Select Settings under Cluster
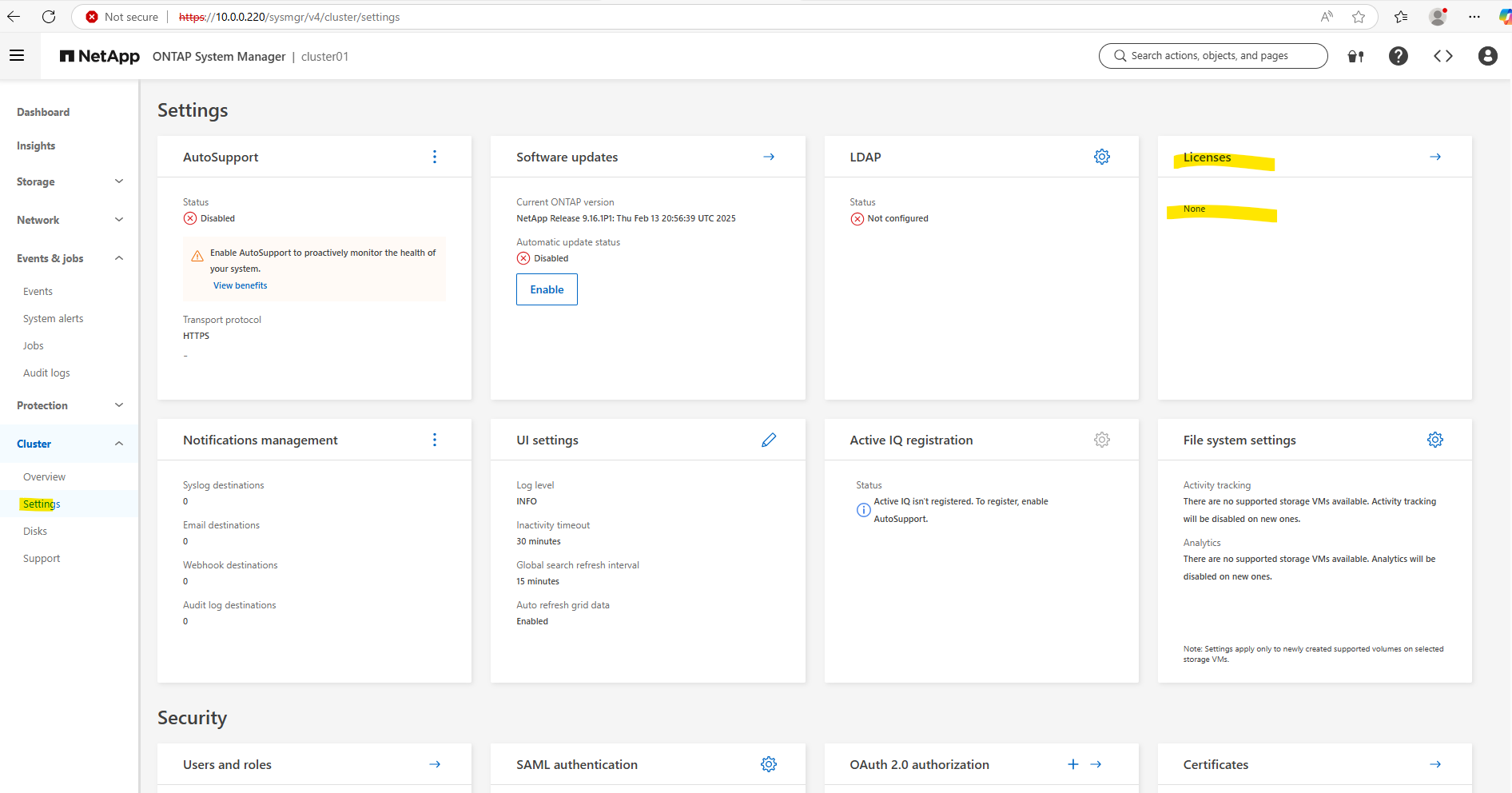 click(x=42, y=504)
